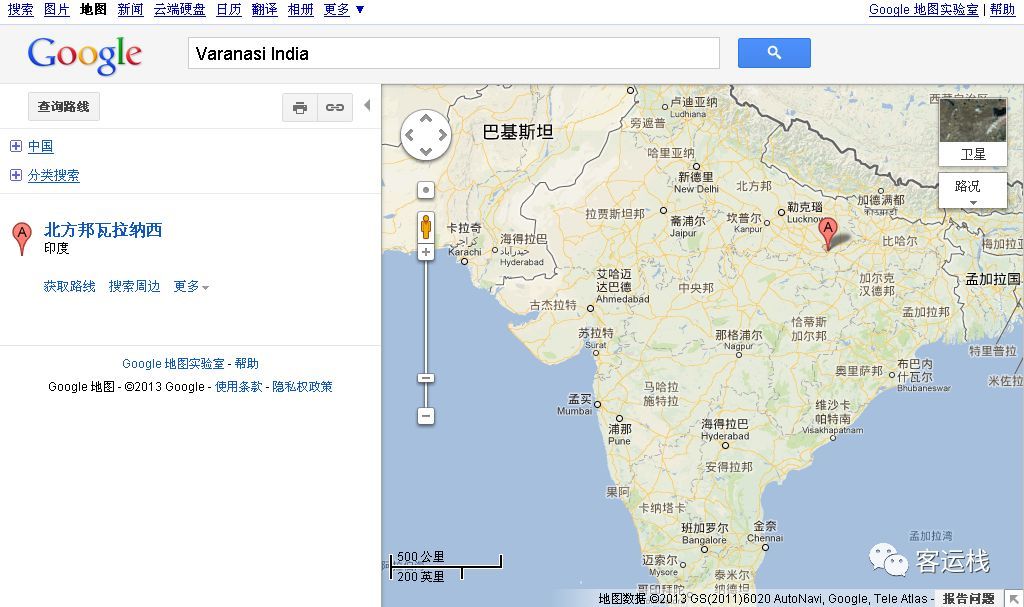Click the my-location circle button
Image resolution: width=1024 pixels, height=607 pixels.
tap(426, 190)
